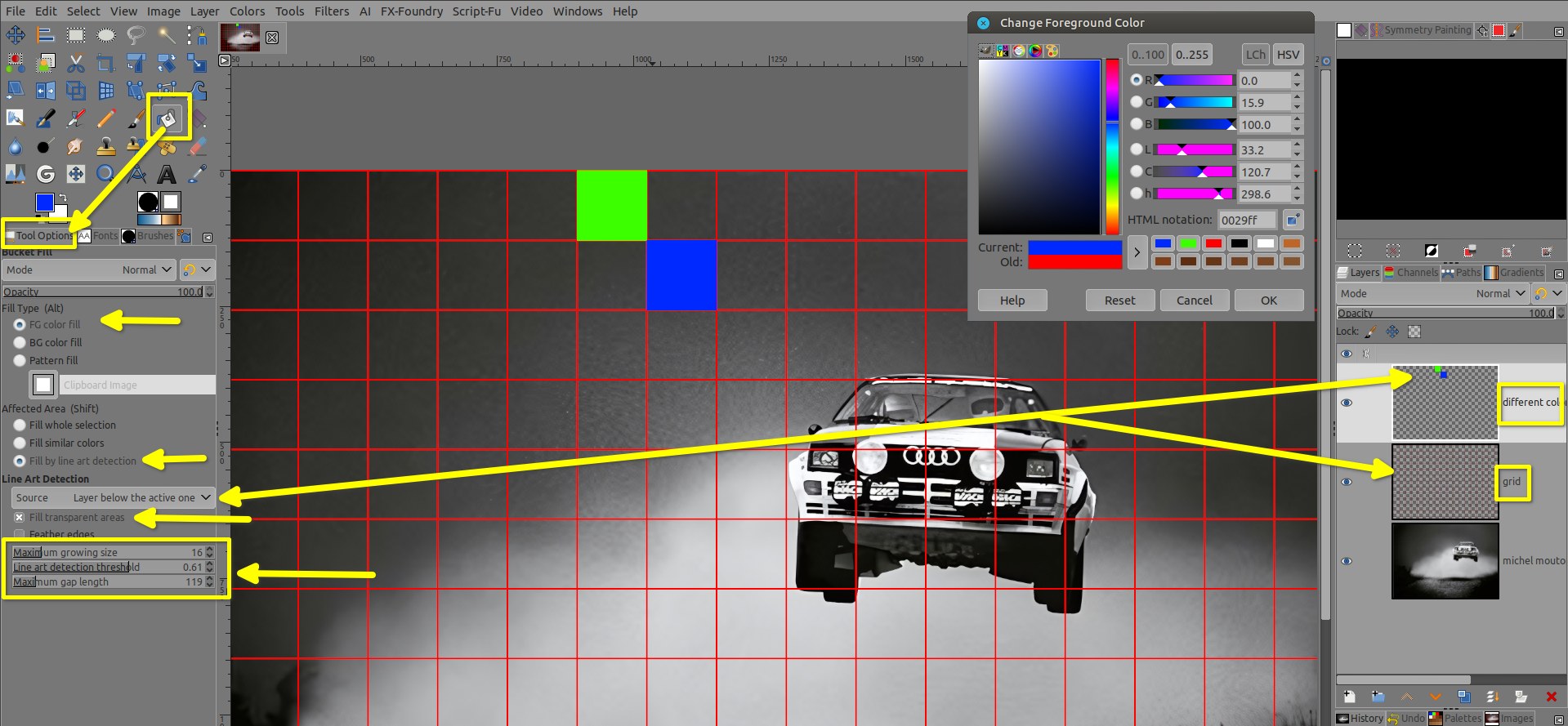Screen dimensions: 1568x726
Task: Activate the Crop tool
Action: coord(105,63)
